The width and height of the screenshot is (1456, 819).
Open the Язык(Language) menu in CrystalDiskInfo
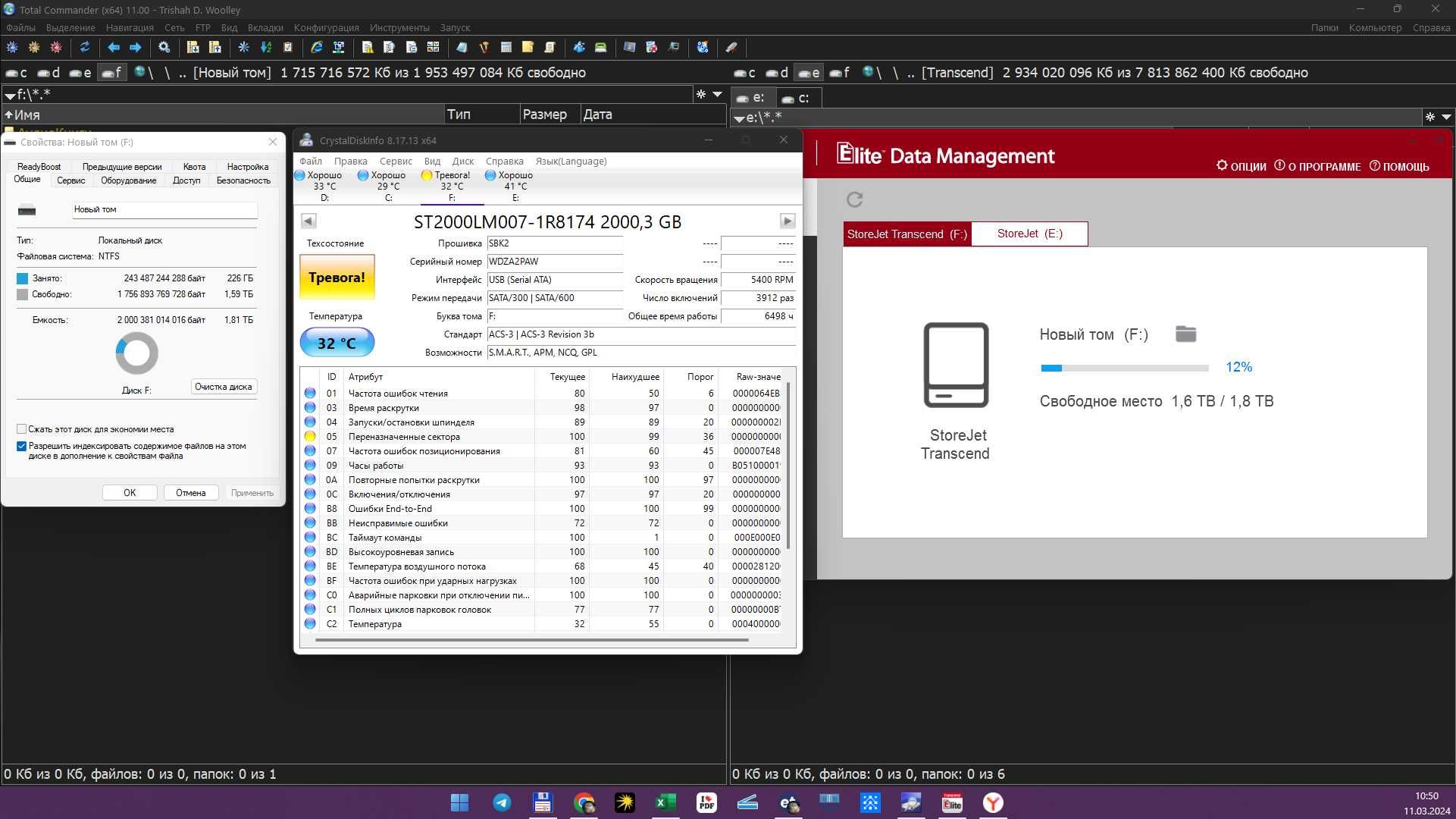(x=571, y=162)
